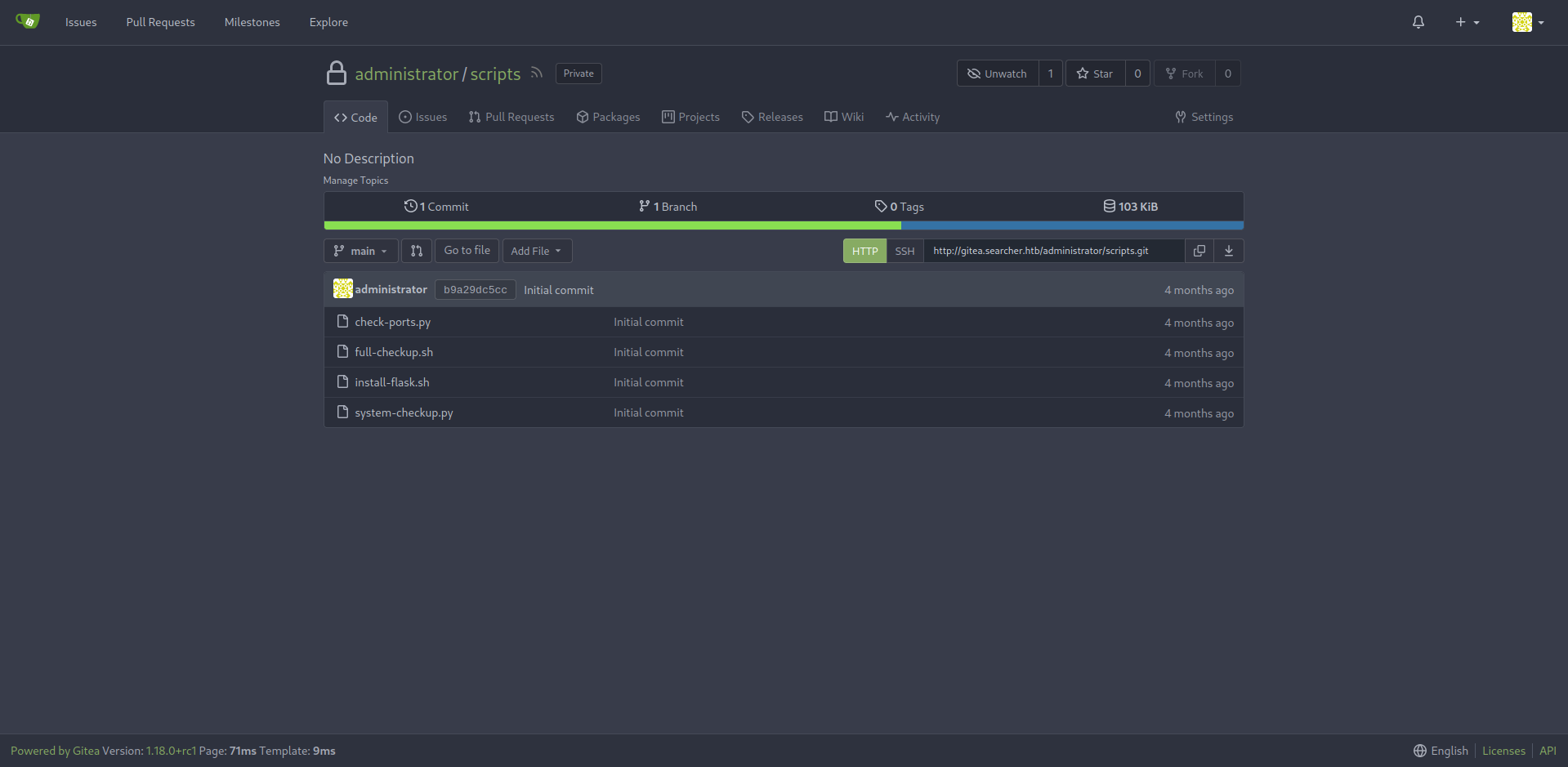View the 1 Commit history
The width and height of the screenshot is (1568, 767).
436,207
